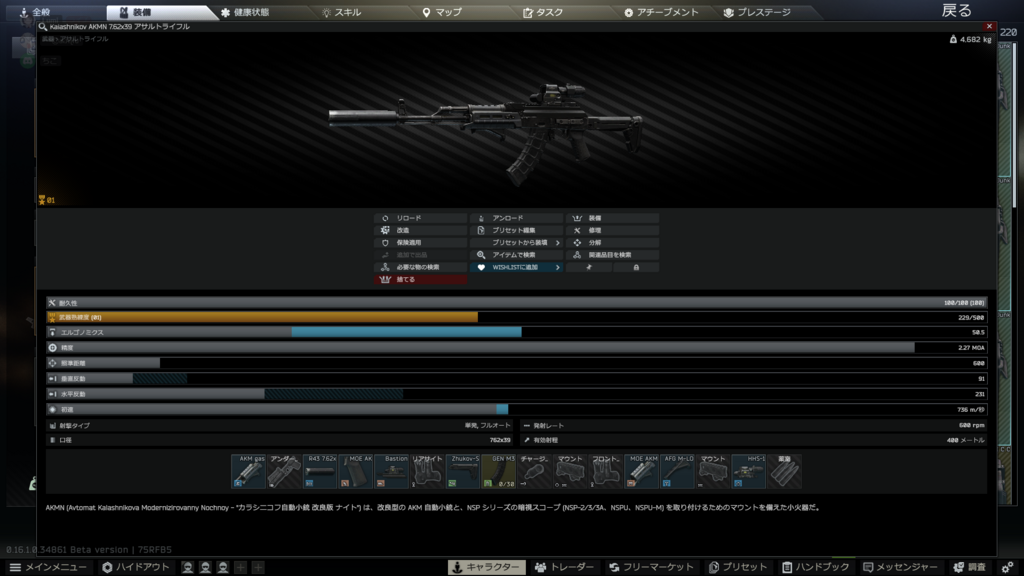The height and width of the screenshot is (576, 1024).
Task: Click the magnifier icon next to weapon title
Action: 42,27
